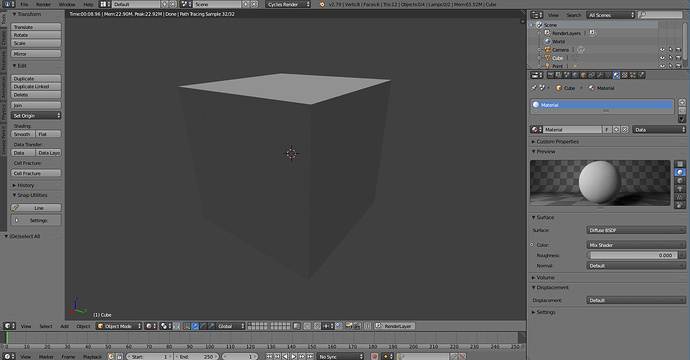690x360 pixels.
Task: Toggle Camera visibility eye in the outliner
Action: point(662,50)
